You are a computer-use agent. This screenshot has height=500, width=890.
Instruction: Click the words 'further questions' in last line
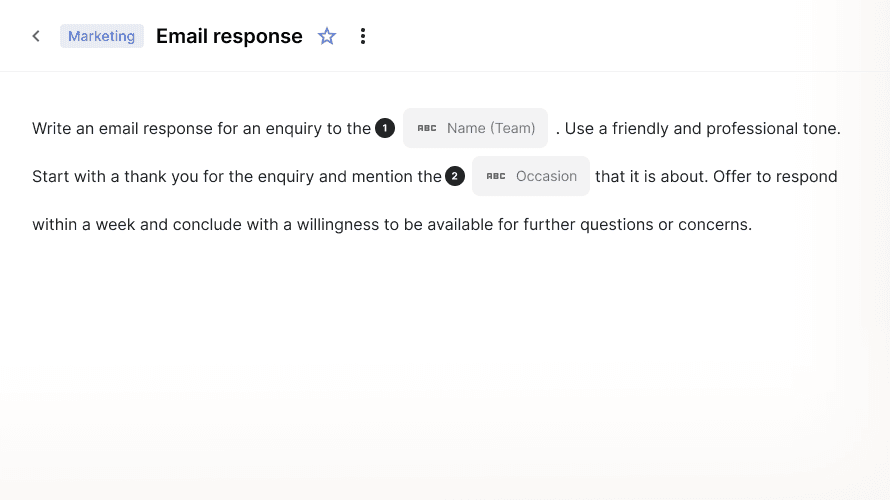coord(588,225)
